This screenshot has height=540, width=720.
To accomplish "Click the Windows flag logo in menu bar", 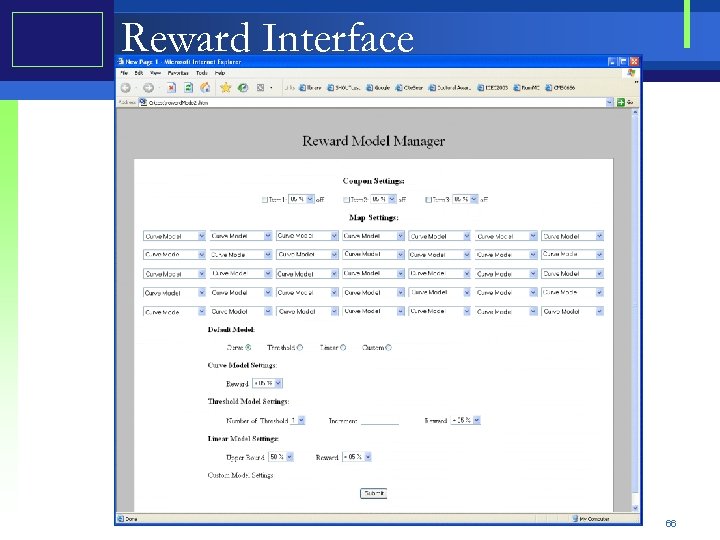I will (631, 73).
